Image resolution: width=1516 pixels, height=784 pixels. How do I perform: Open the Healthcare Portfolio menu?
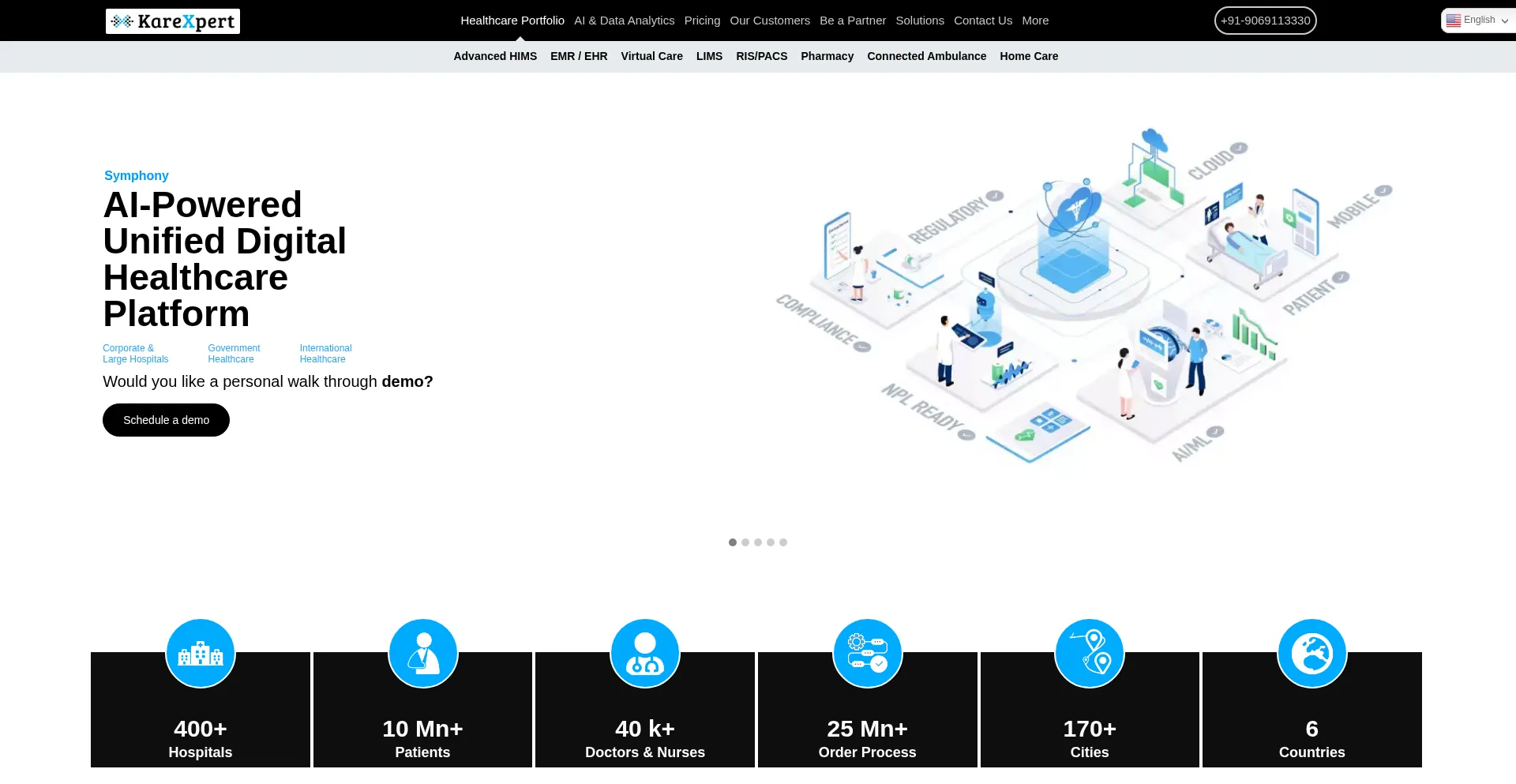pyautogui.click(x=512, y=21)
